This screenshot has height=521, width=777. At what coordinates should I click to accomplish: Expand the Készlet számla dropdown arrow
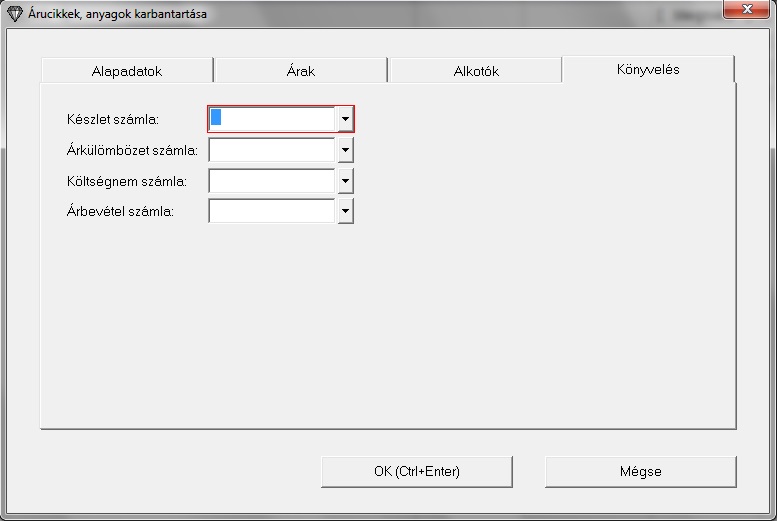coord(345,119)
